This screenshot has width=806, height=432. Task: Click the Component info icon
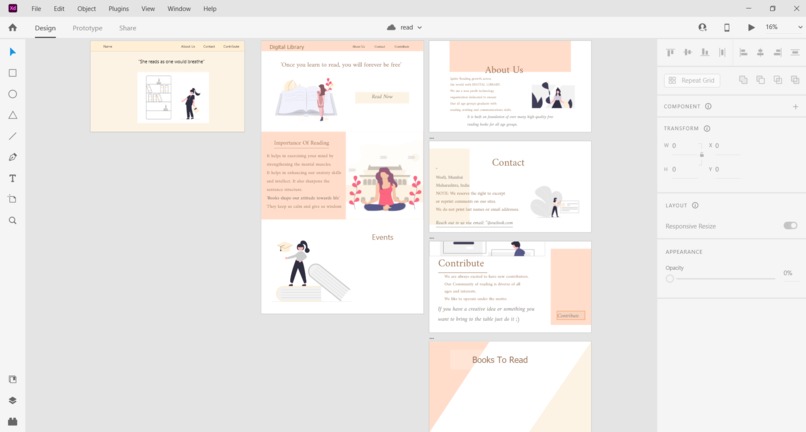[x=708, y=106]
